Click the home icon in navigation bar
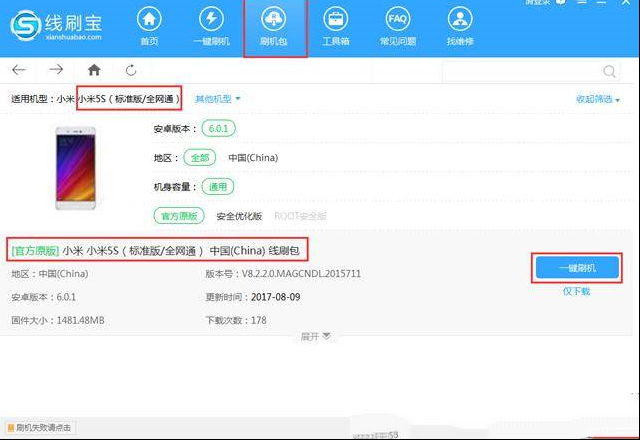Image resolution: width=640 pixels, height=440 pixels. click(94, 70)
